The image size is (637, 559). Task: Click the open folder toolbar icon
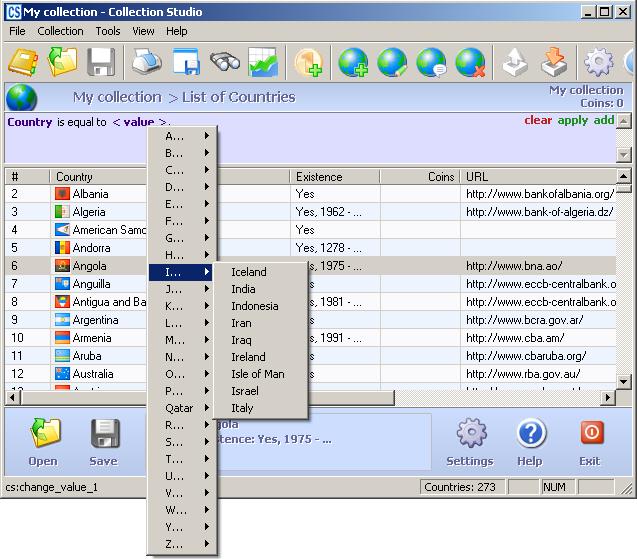point(62,61)
